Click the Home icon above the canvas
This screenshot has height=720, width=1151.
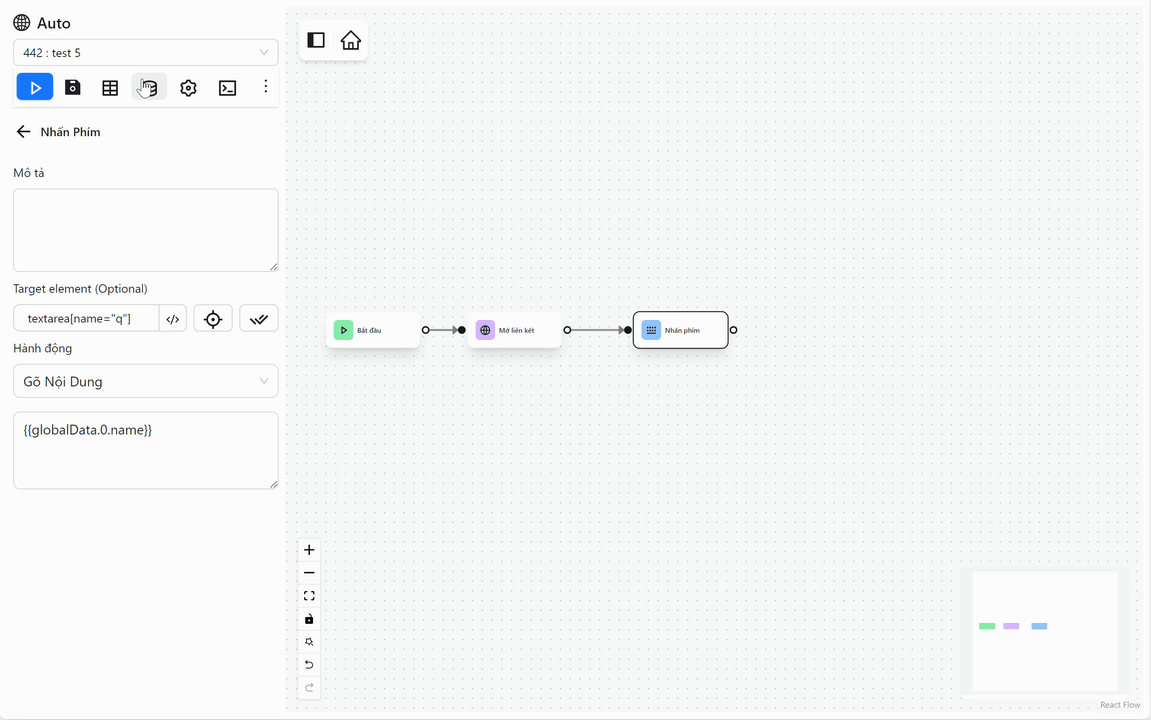(350, 40)
